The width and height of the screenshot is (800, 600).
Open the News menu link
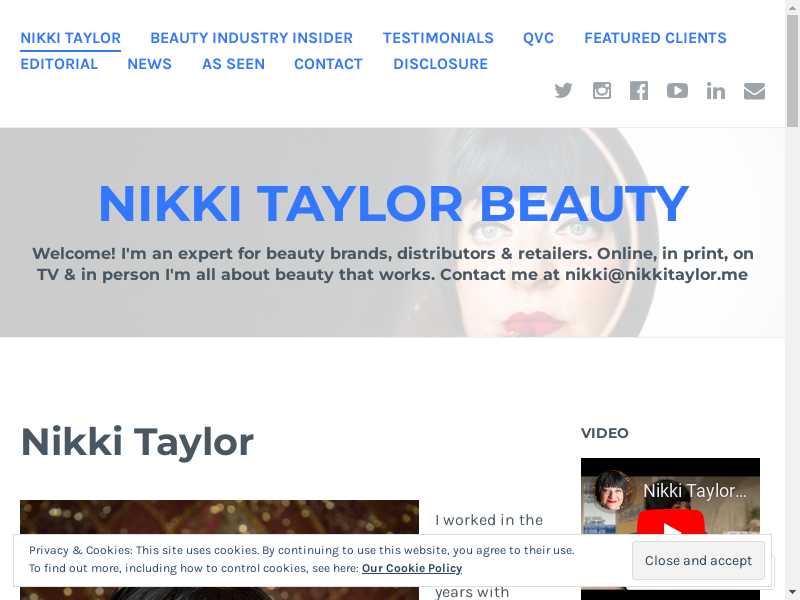pos(149,64)
